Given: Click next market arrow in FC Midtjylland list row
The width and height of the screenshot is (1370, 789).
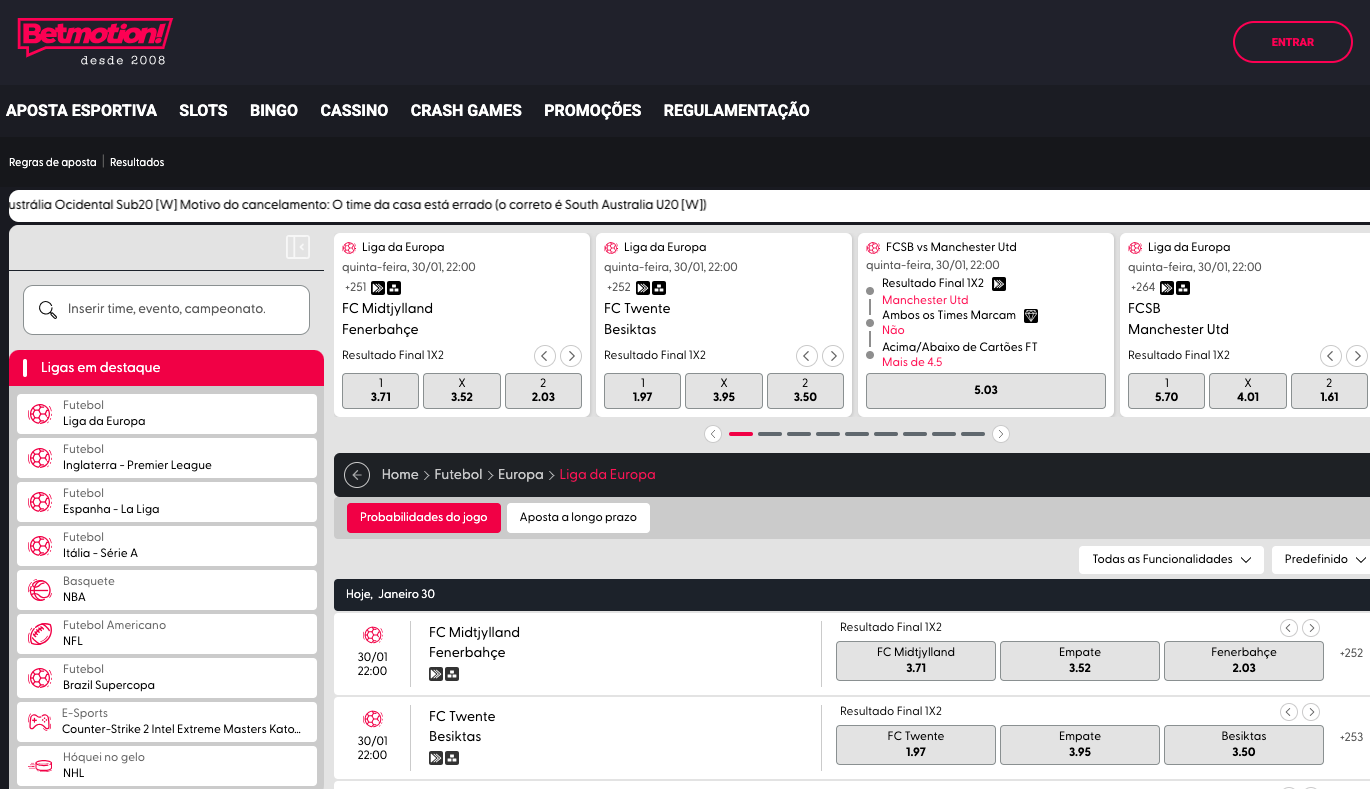Looking at the screenshot, I should pos(1311,628).
